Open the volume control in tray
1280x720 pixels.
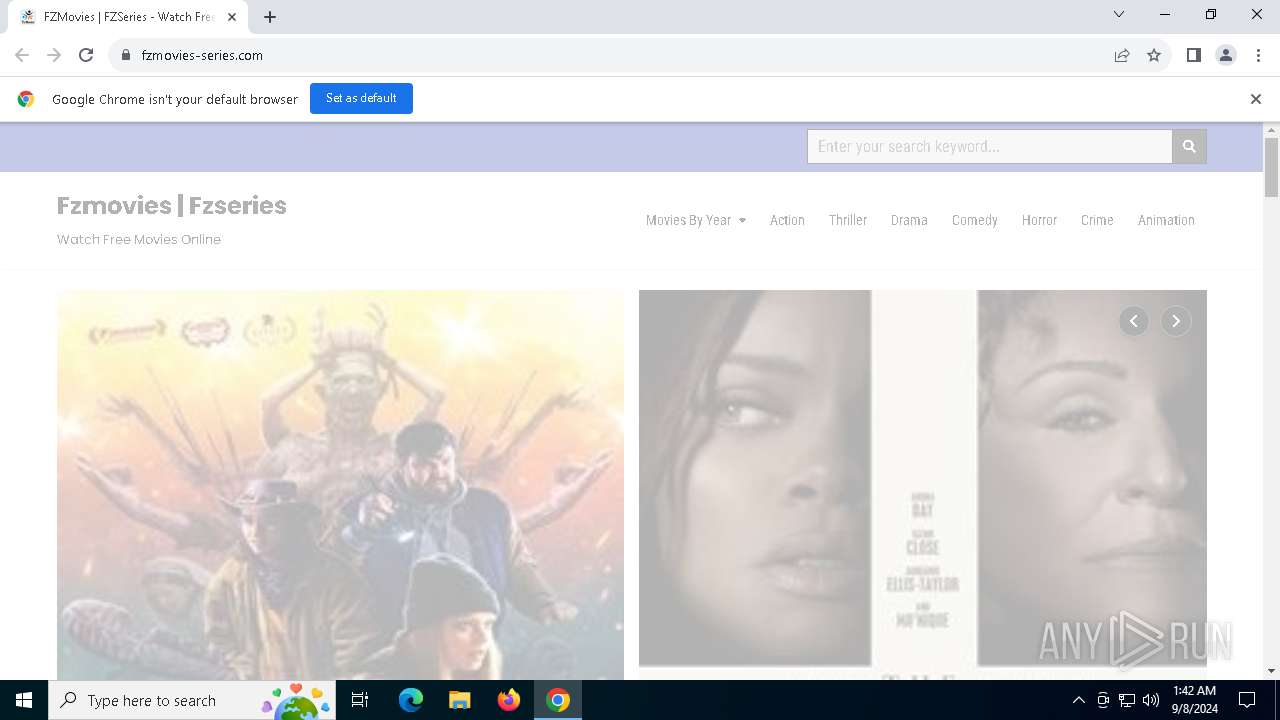1151,700
